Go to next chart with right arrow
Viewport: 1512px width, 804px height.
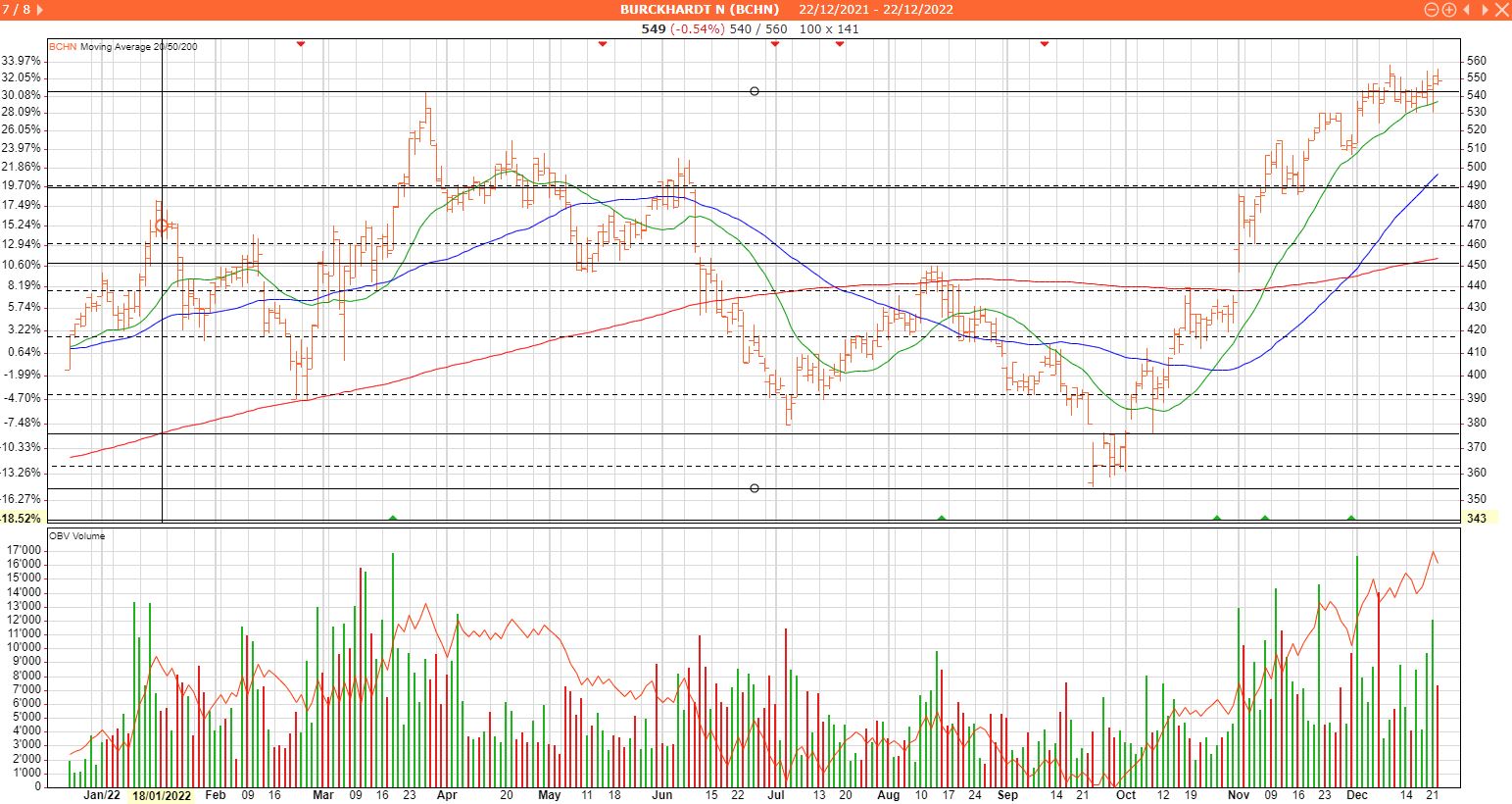click(x=1483, y=10)
